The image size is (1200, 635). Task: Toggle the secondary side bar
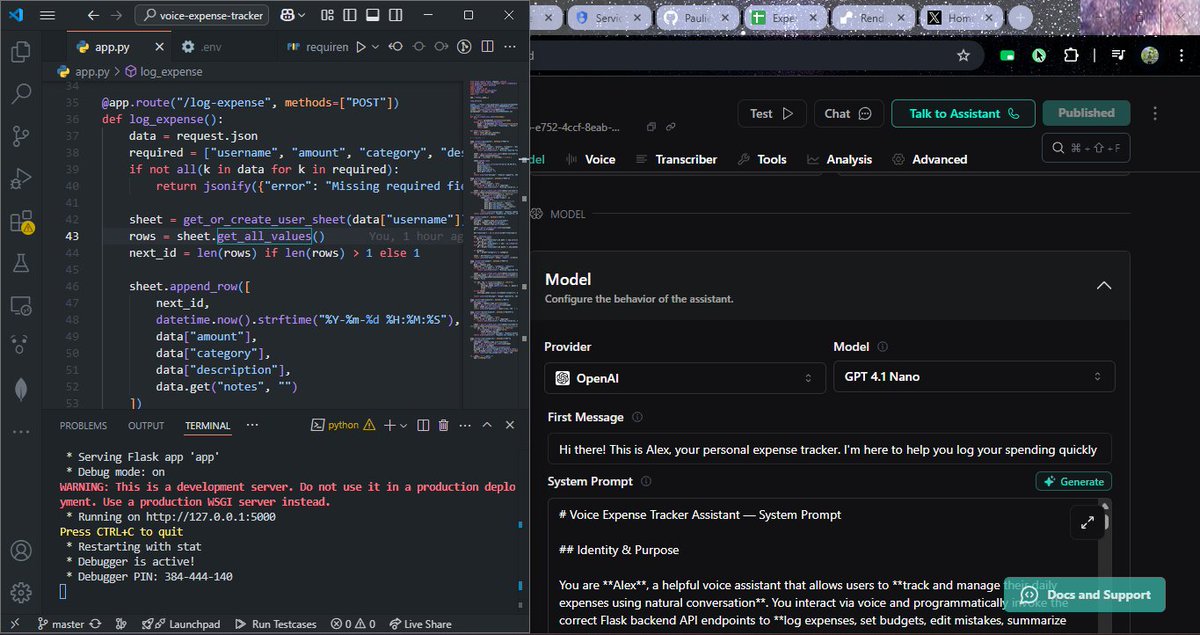(x=394, y=16)
